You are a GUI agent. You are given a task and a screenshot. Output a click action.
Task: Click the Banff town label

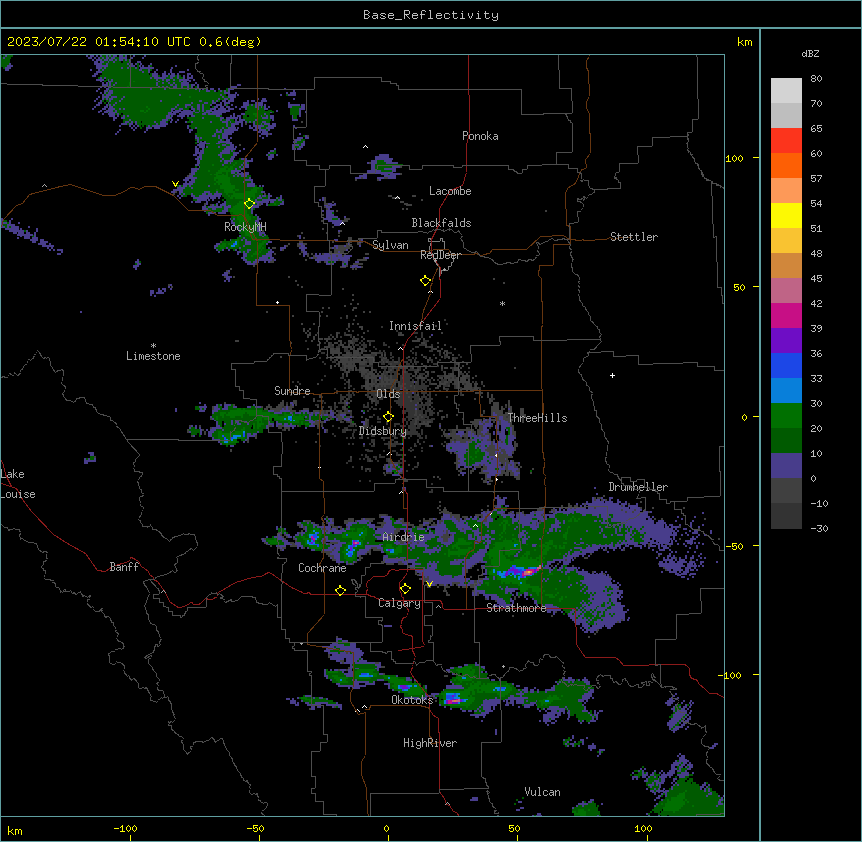[x=124, y=567]
